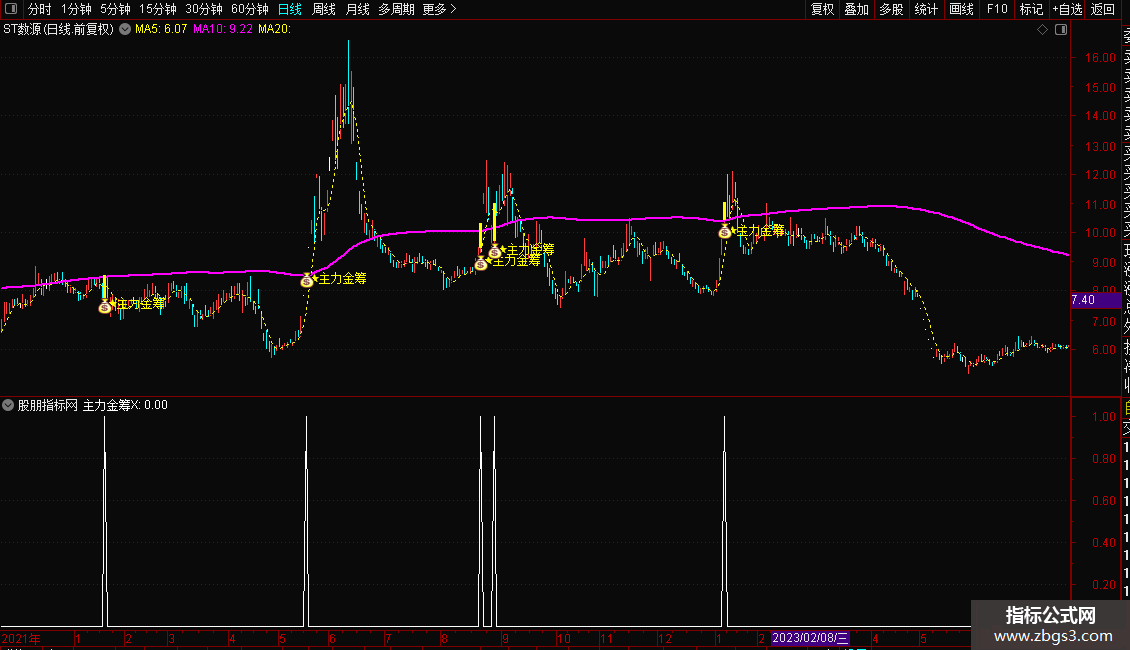Screen dimensions: 1130x650
Task: Switch to 15分钟 chart period
Action: (158, 9)
